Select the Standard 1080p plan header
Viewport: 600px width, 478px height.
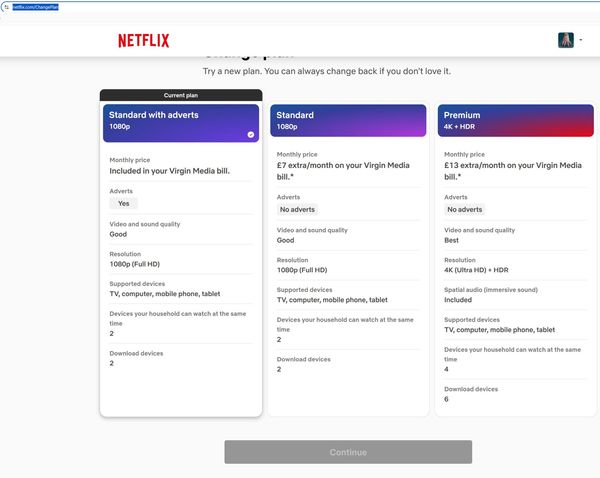[348, 121]
